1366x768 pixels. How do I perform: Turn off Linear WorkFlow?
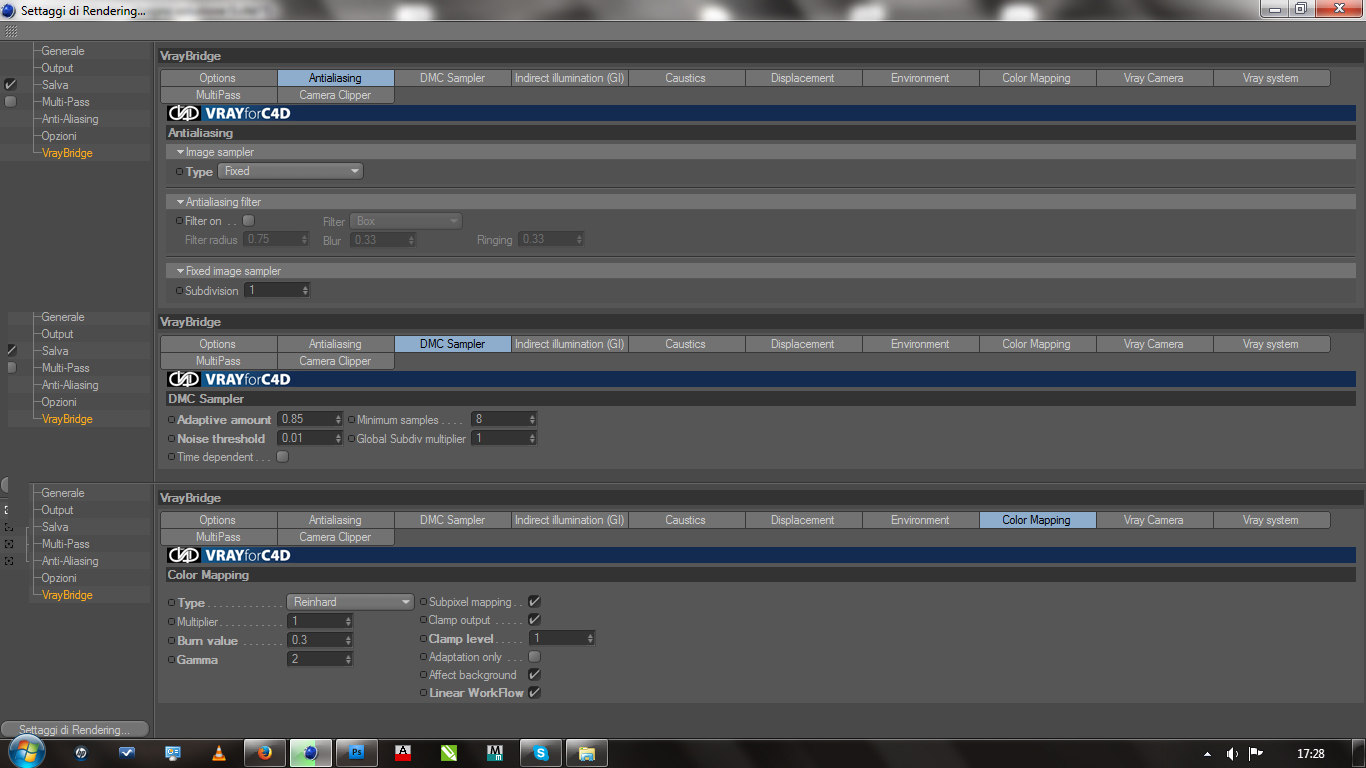click(x=534, y=693)
